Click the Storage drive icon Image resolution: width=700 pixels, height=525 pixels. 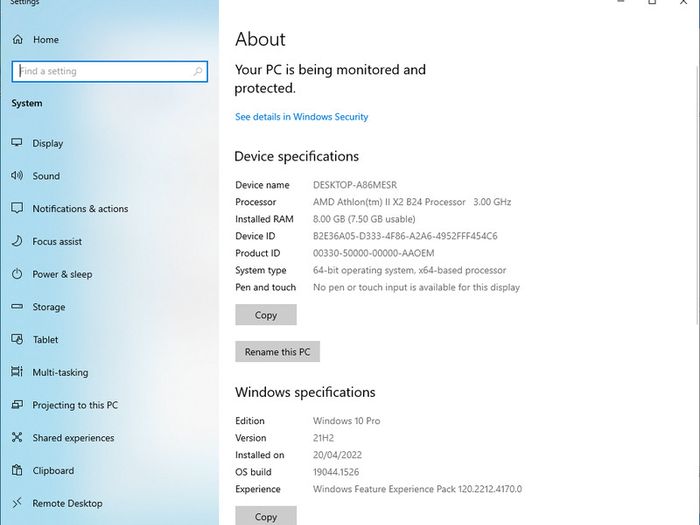pos(17,306)
